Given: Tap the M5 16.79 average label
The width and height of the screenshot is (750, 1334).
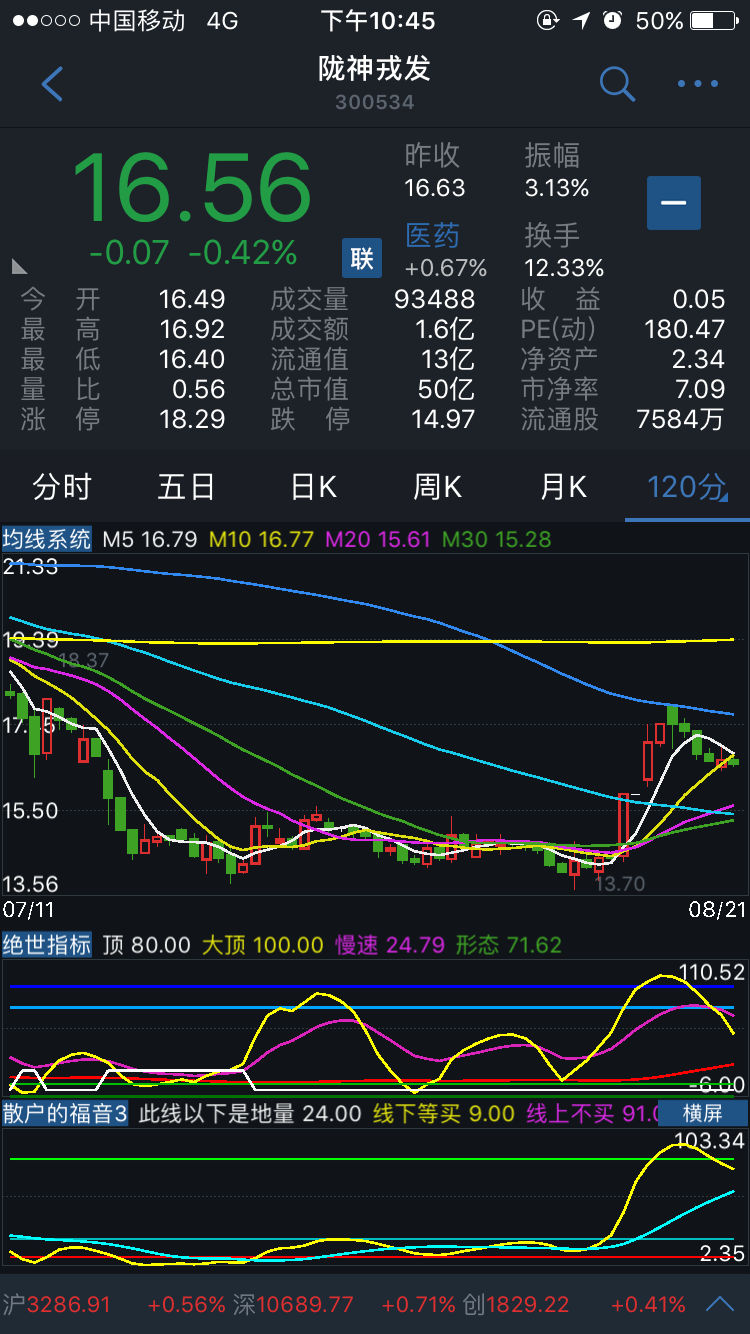Looking at the screenshot, I should tap(149, 539).
